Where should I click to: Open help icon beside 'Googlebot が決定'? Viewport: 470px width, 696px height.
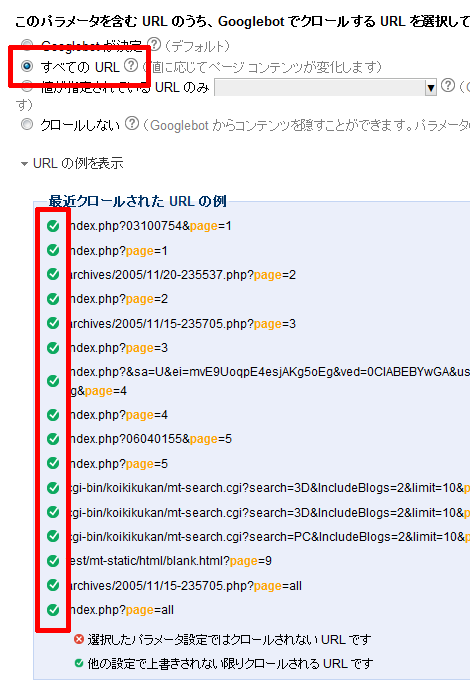pos(154,44)
